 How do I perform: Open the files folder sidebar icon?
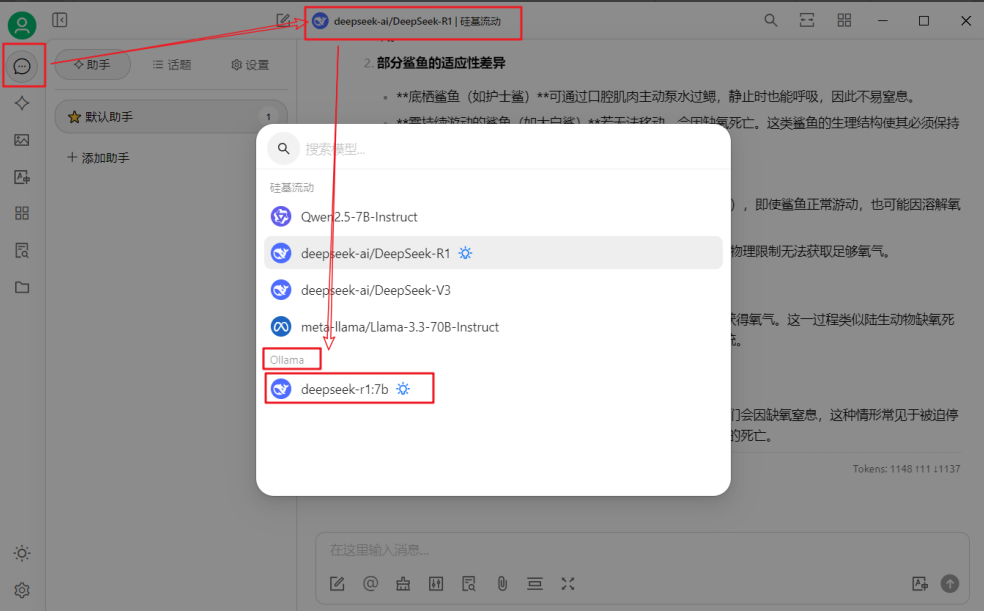pyautogui.click(x=22, y=287)
